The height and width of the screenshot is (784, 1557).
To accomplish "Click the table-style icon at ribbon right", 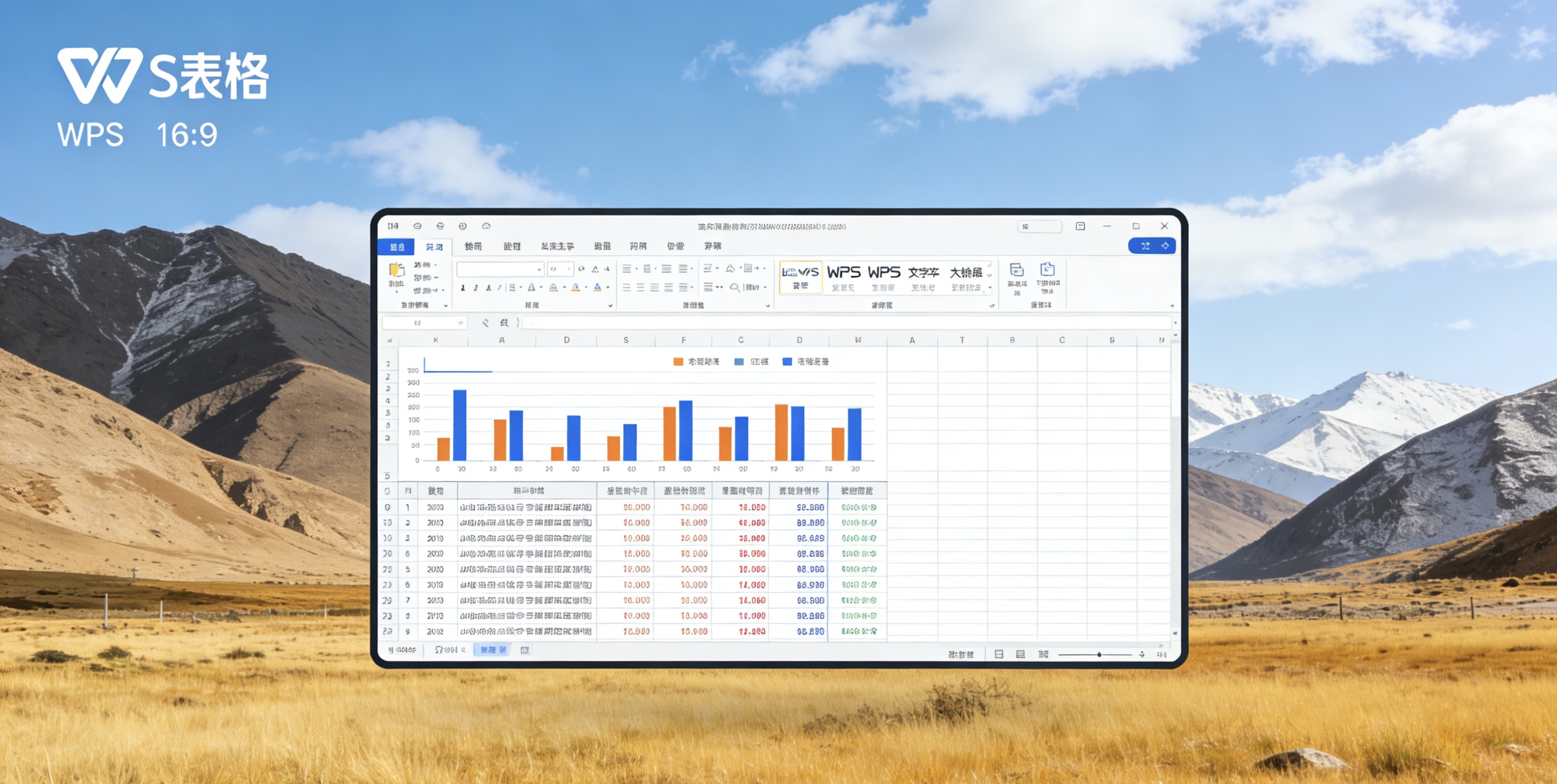I will pos(1017,270).
